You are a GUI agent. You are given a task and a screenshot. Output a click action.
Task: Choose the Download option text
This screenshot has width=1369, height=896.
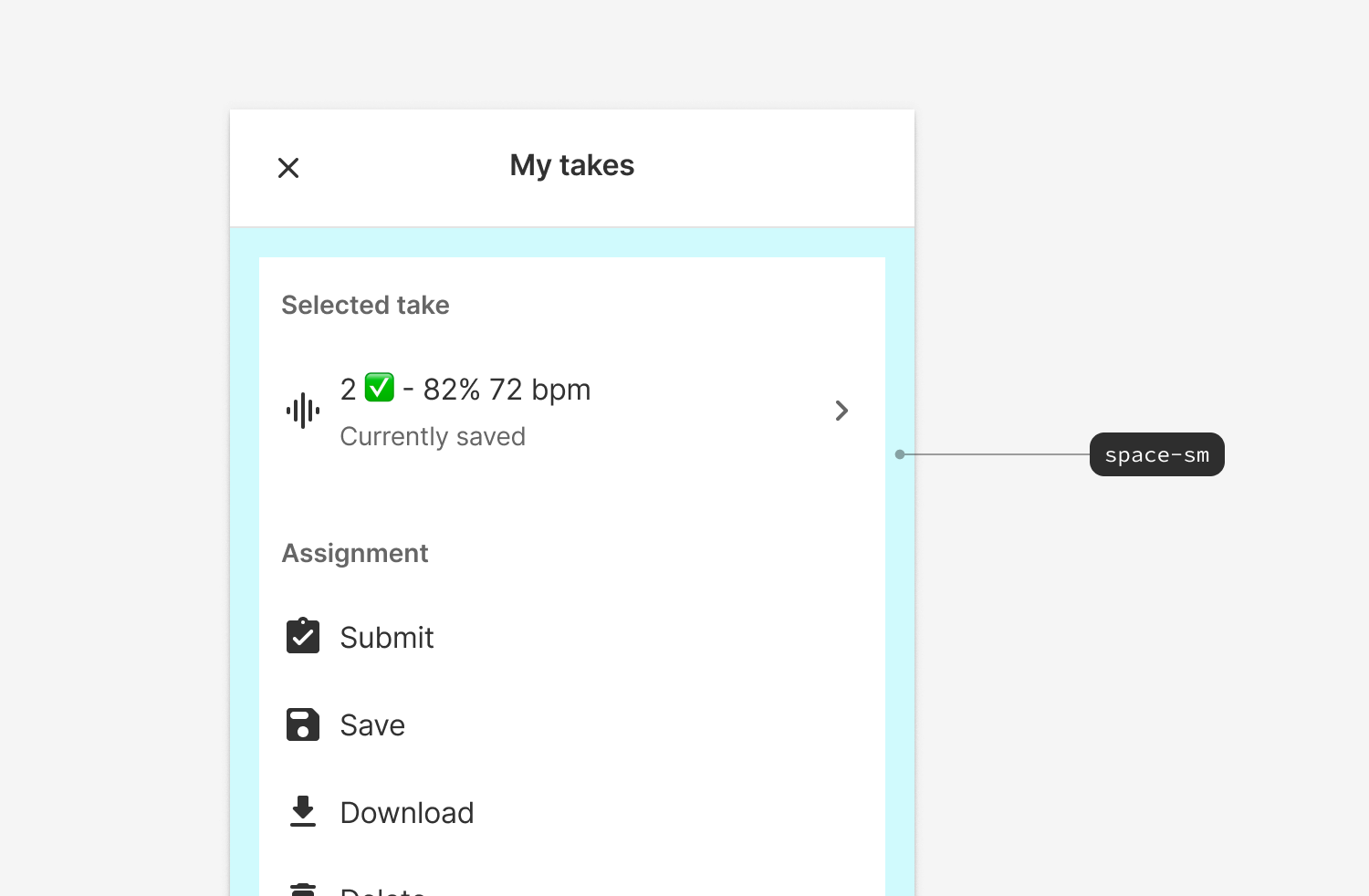click(407, 813)
